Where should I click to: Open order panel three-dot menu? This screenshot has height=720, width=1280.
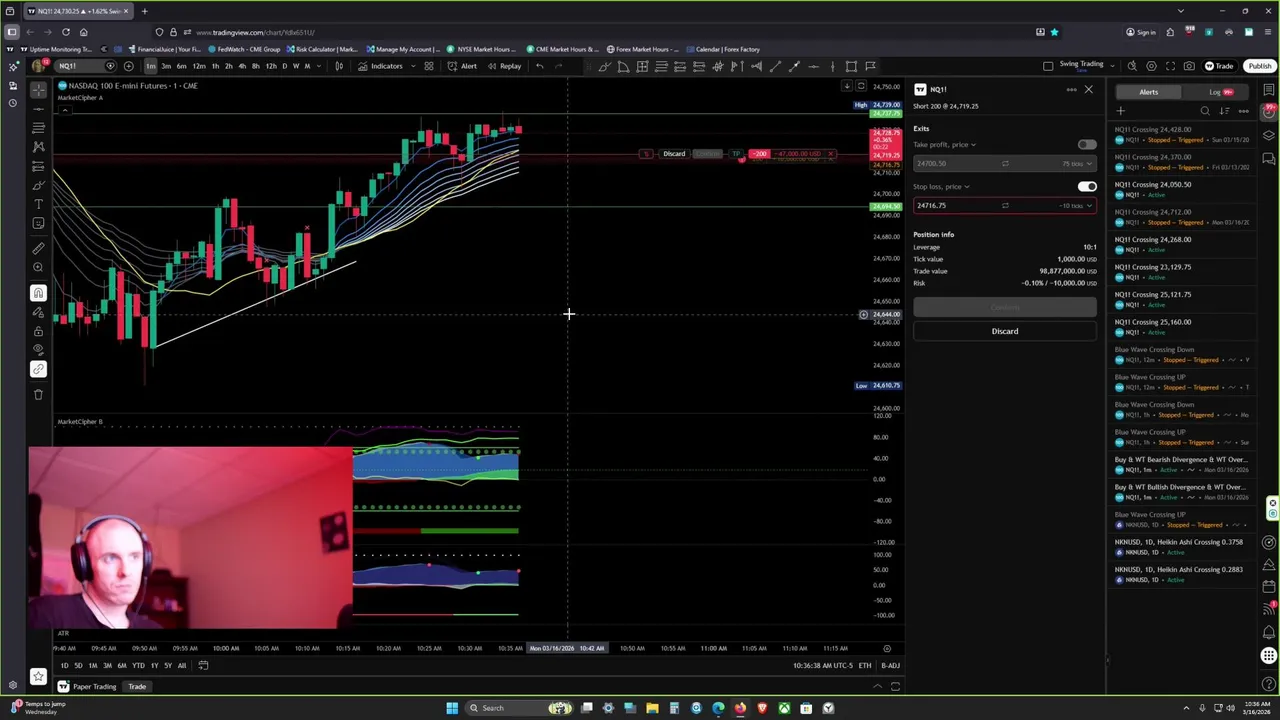pos(1071,90)
